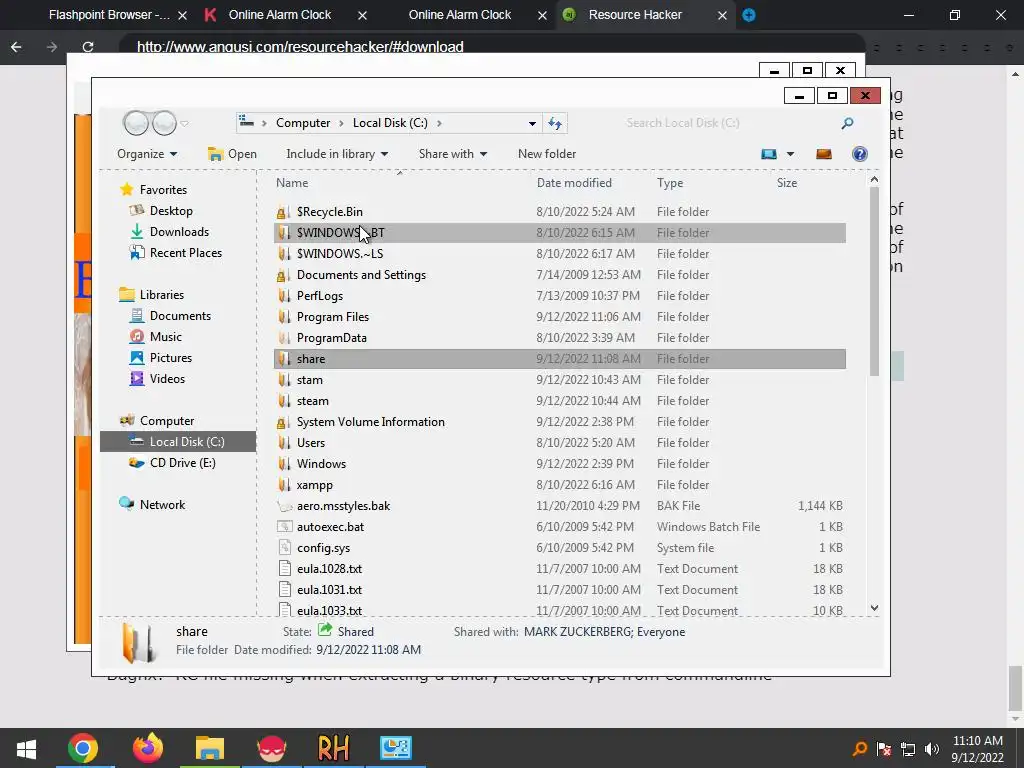This screenshot has width=1024, height=768.
Task: Select the steam folder row
Action: point(560,401)
